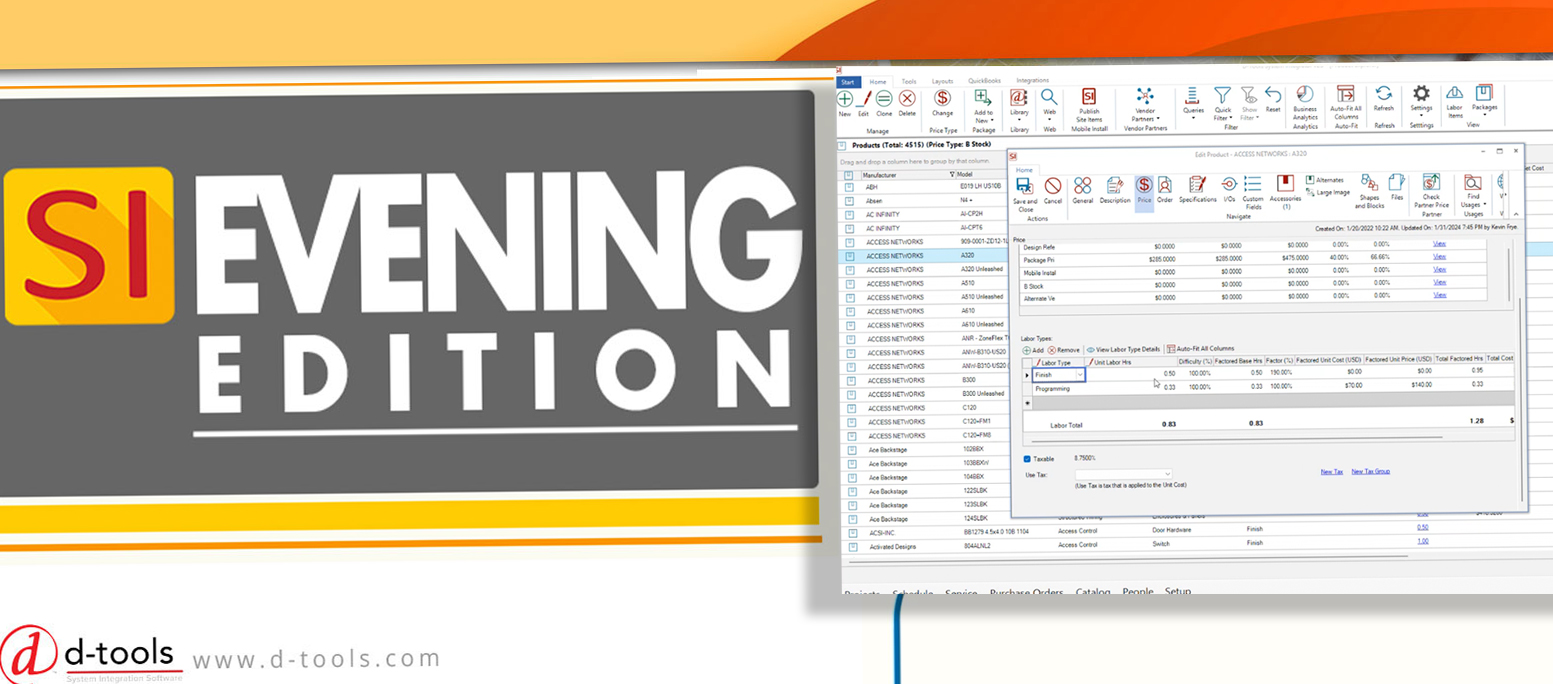Viewport: 1553px width, 684px height.
Task: Click Remove under Labor Types
Action: point(1064,349)
